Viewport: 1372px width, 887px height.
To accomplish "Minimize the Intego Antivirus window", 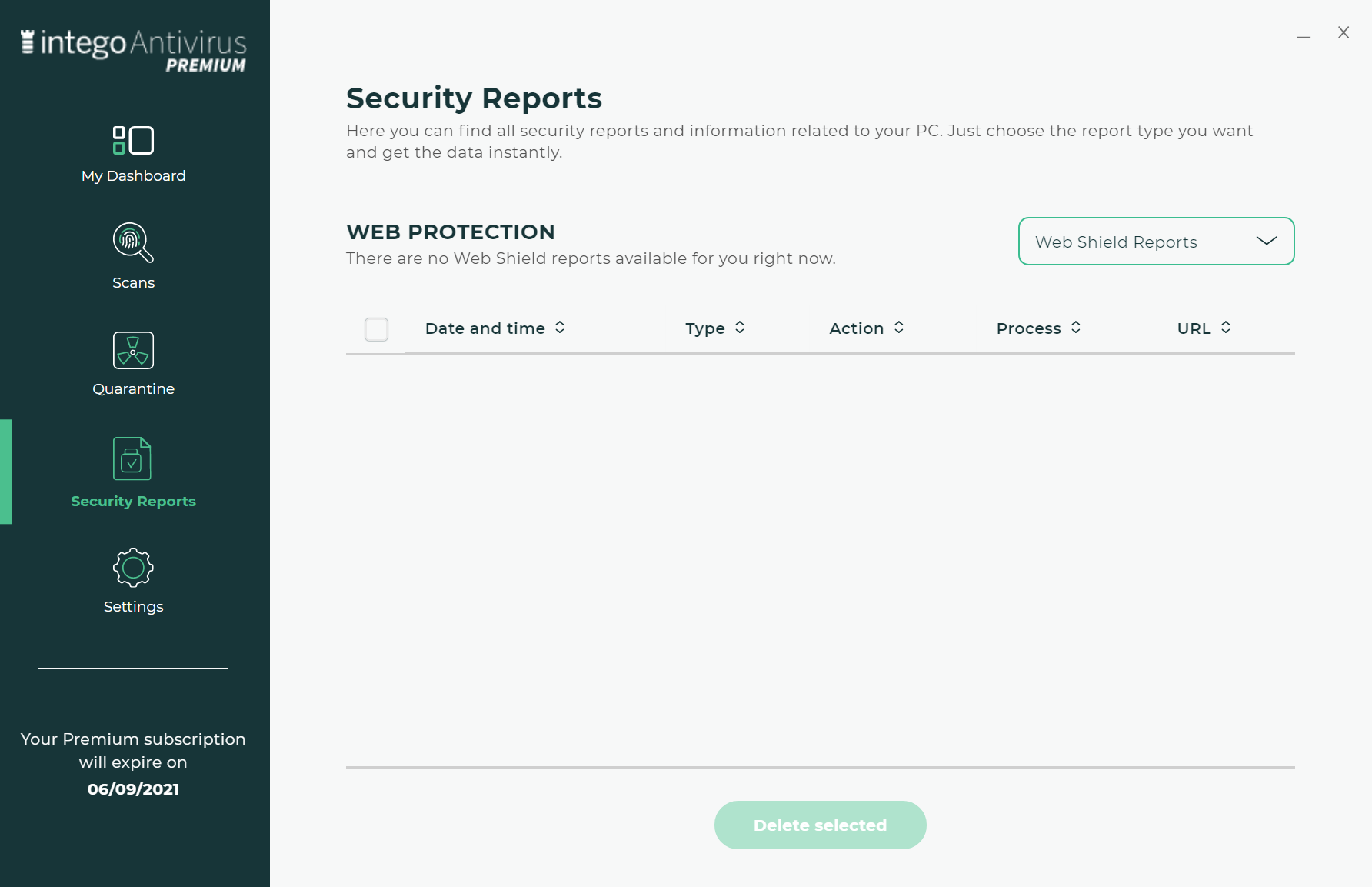I will [1303, 36].
